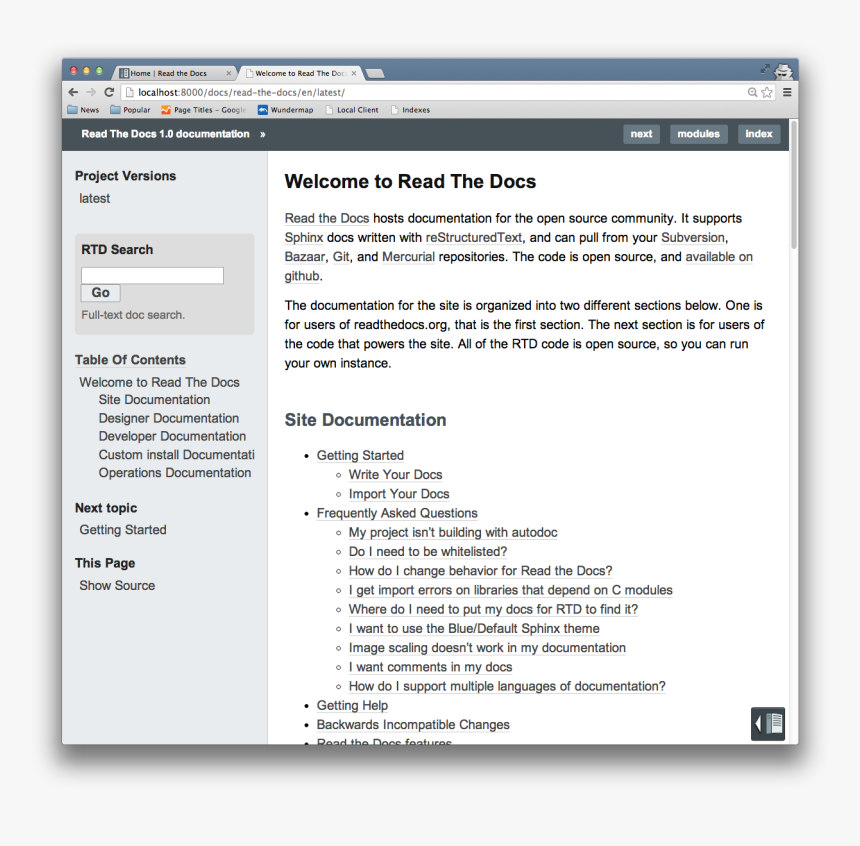Open I want comments in my docs
Image resolution: width=860 pixels, height=846 pixels.
click(x=431, y=667)
